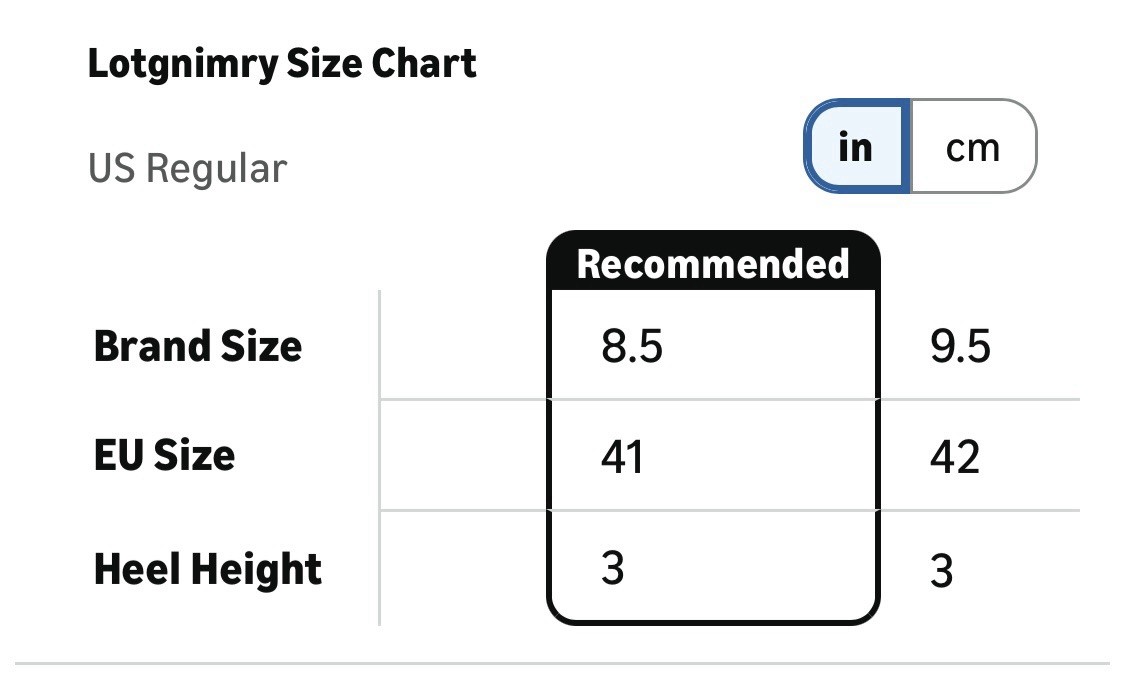Click the Brand Size row label
This screenshot has height=674, width=1125.
click(198, 347)
